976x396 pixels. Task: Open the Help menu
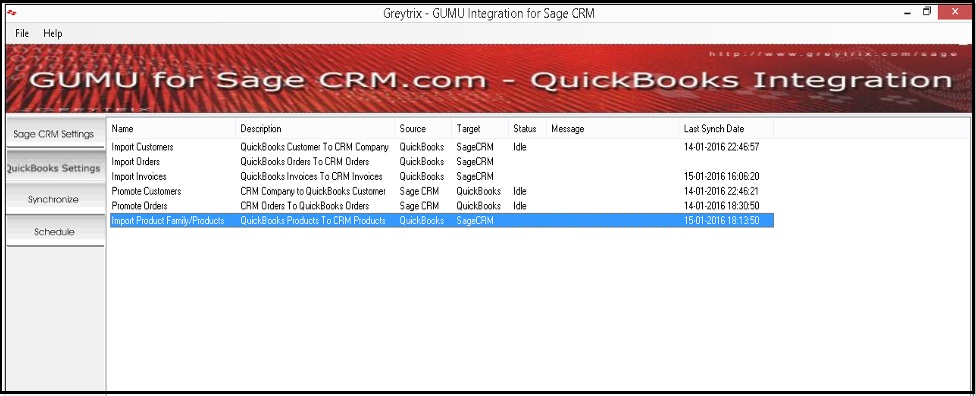point(53,33)
